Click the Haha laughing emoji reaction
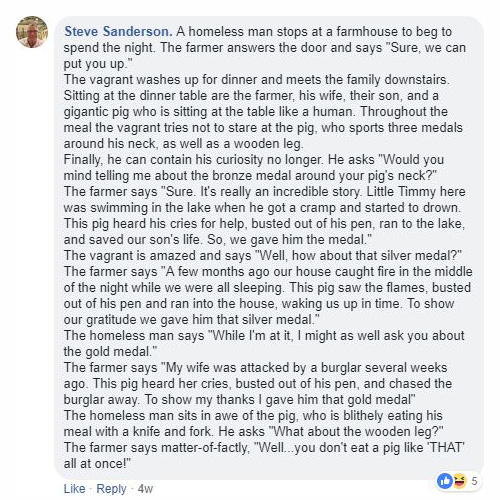This screenshot has width=500, height=500. 459,481
